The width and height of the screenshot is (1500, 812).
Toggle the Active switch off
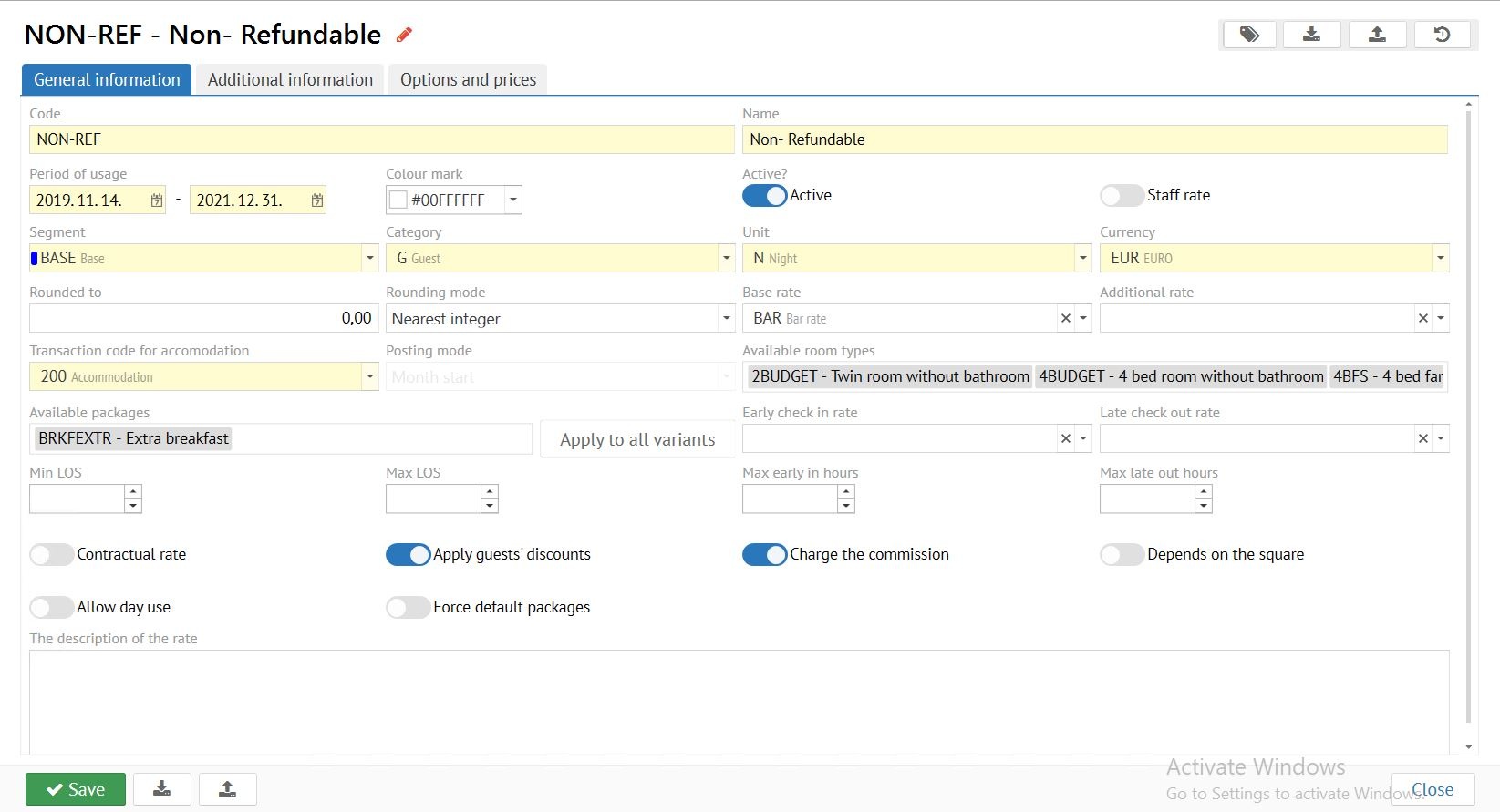tap(764, 196)
